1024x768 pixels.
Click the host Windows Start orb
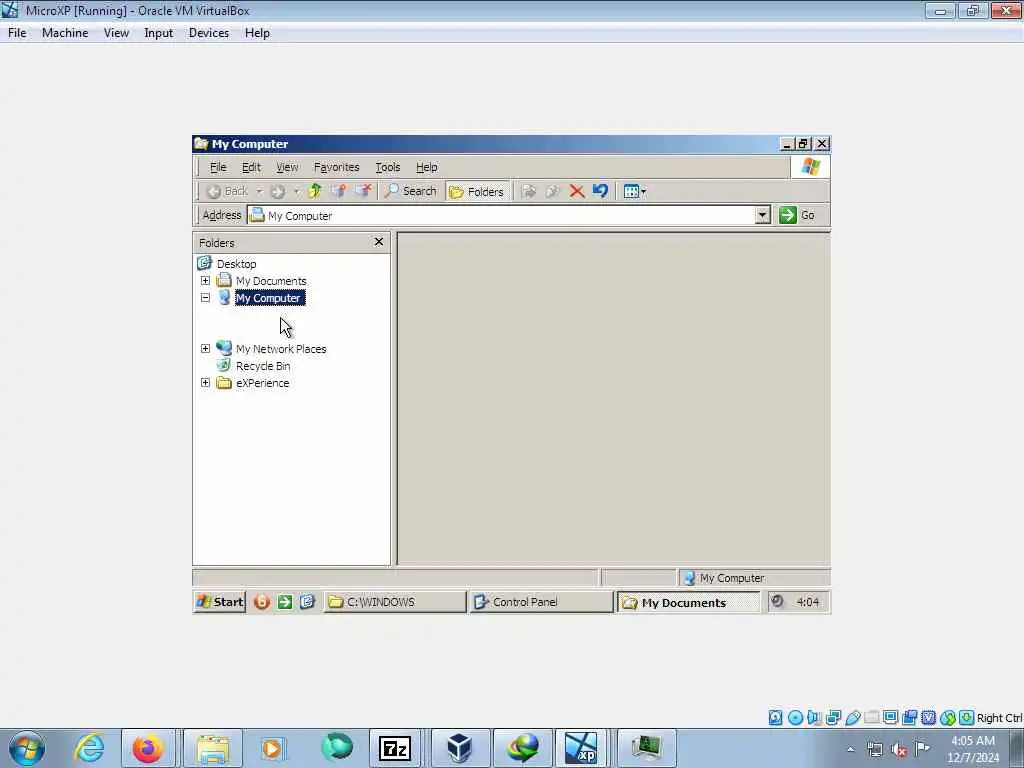[x=27, y=748]
